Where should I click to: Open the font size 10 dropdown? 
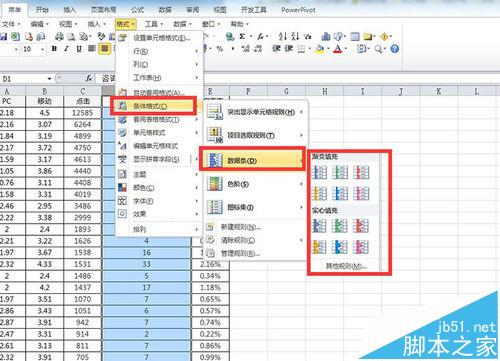pos(43,49)
